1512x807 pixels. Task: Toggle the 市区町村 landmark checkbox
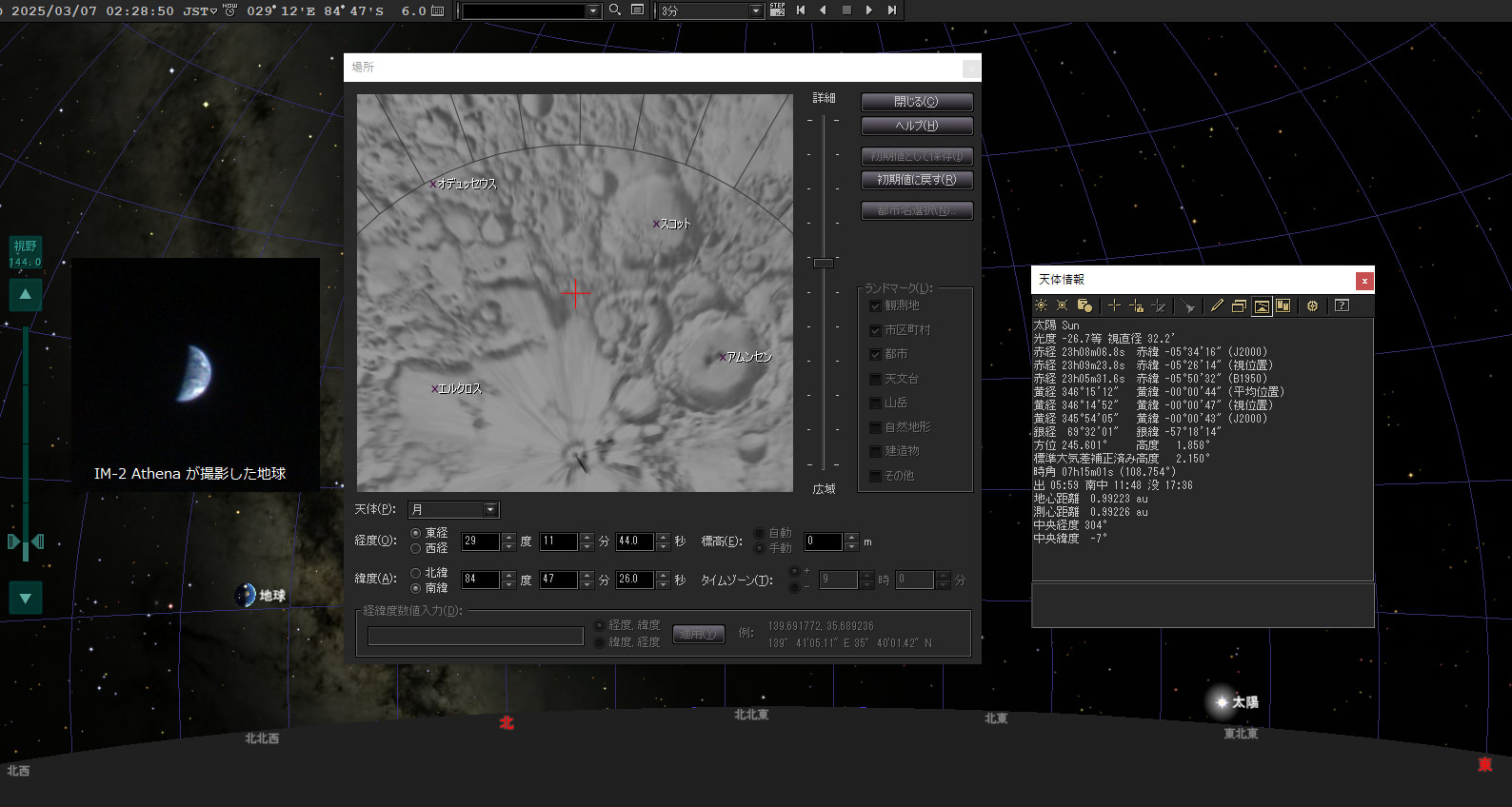point(875,330)
